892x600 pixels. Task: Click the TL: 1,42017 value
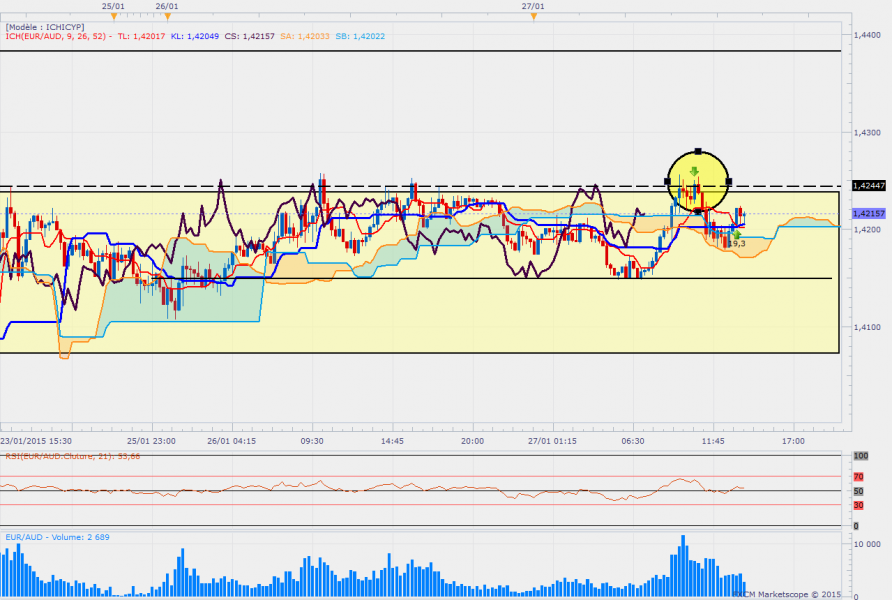(x=141, y=36)
